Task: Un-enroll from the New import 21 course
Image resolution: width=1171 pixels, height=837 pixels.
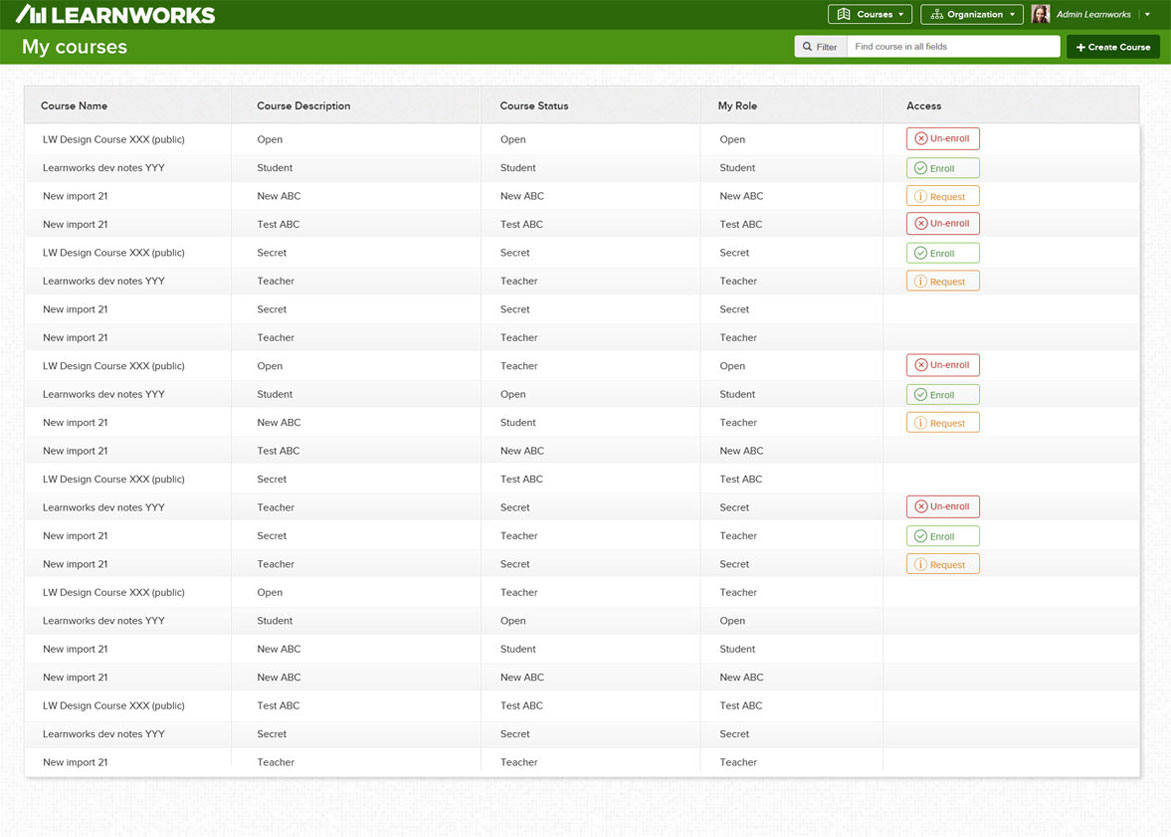Action: [x=942, y=223]
